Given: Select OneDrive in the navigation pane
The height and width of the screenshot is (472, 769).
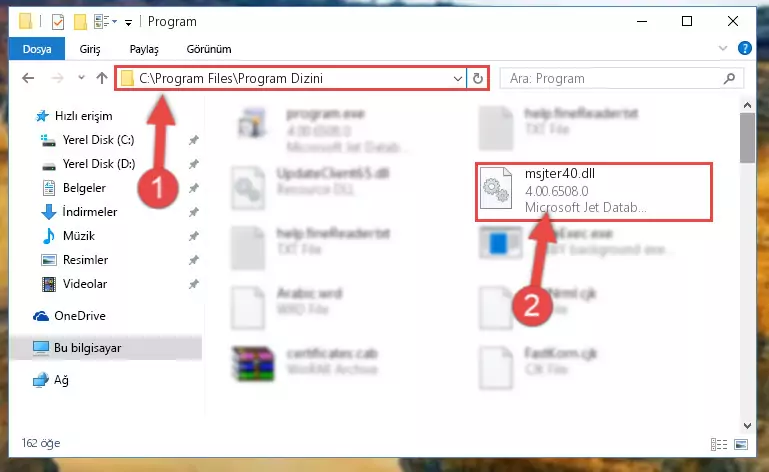Looking at the screenshot, I should pyautogui.click(x=79, y=316).
